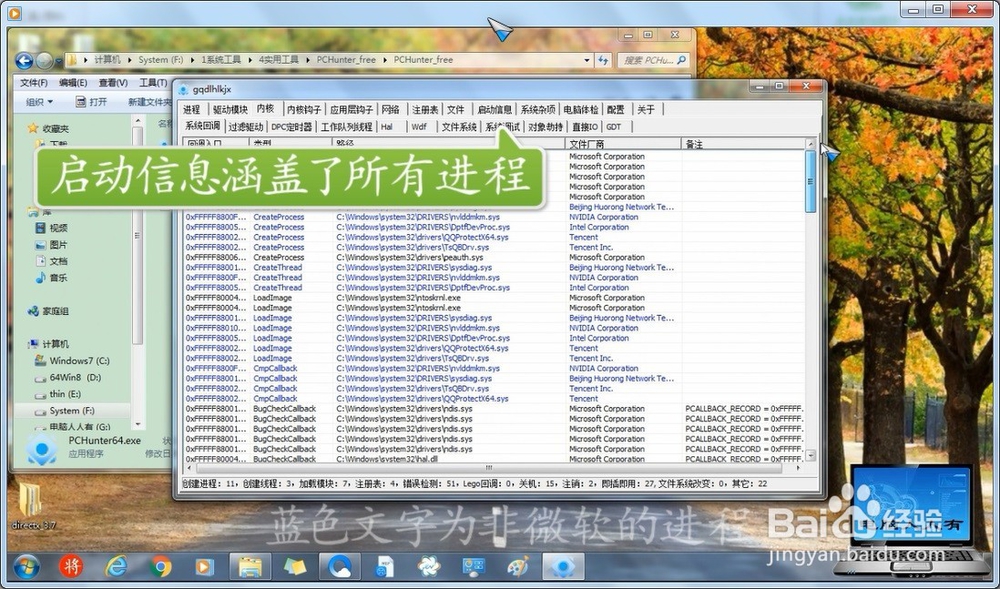Select the 音乐 library in the sidebar

[x=52, y=277]
